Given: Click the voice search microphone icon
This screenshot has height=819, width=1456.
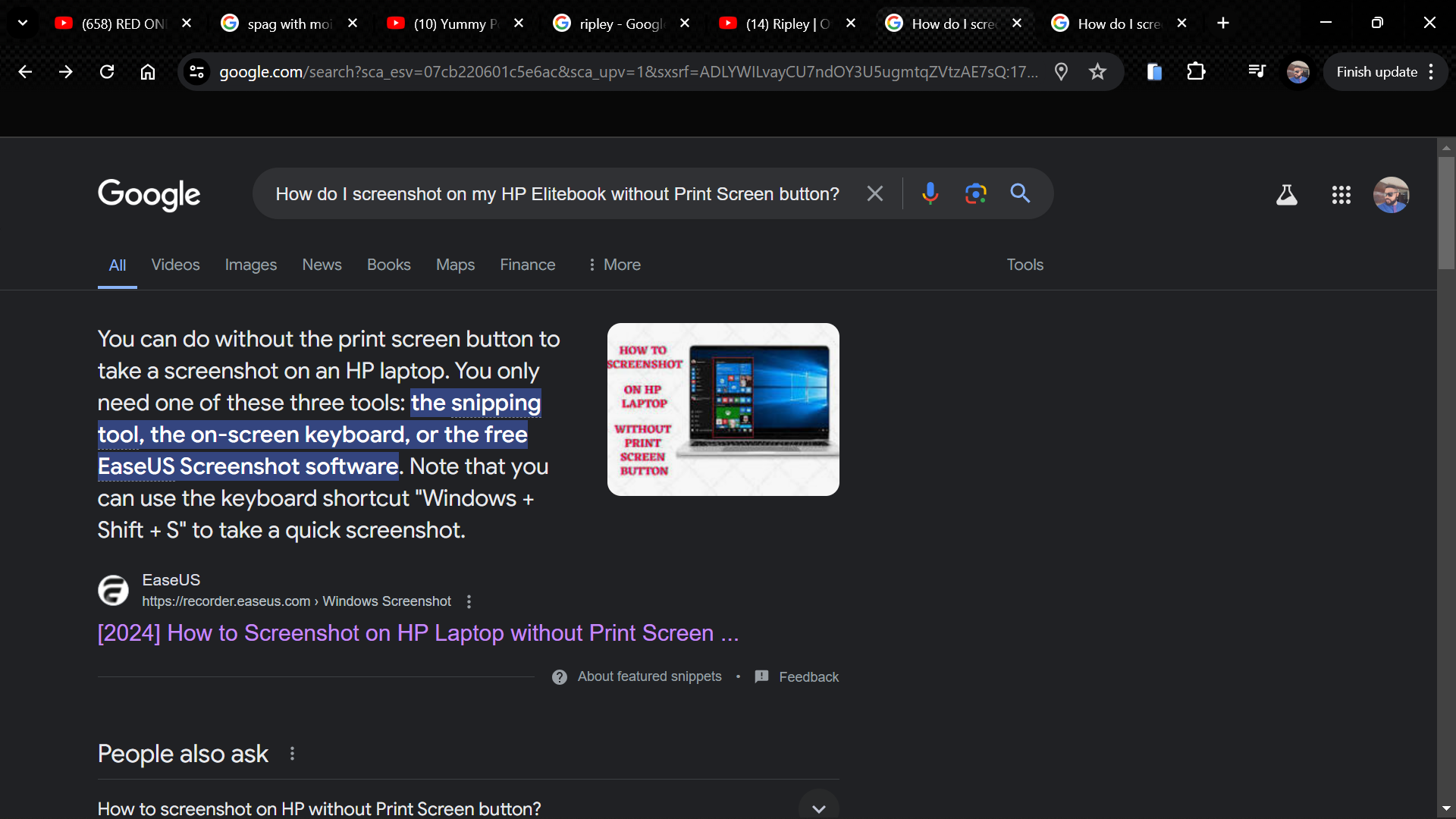Looking at the screenshot, I should click(x=930, y=194).
